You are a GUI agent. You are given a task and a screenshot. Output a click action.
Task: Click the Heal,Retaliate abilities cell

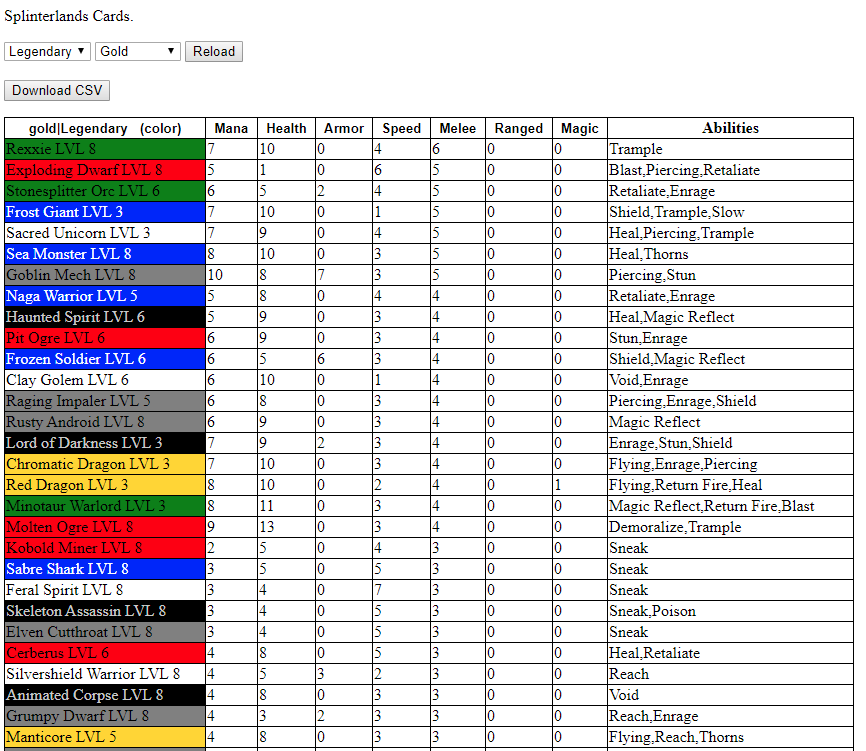tap(730, 653)
